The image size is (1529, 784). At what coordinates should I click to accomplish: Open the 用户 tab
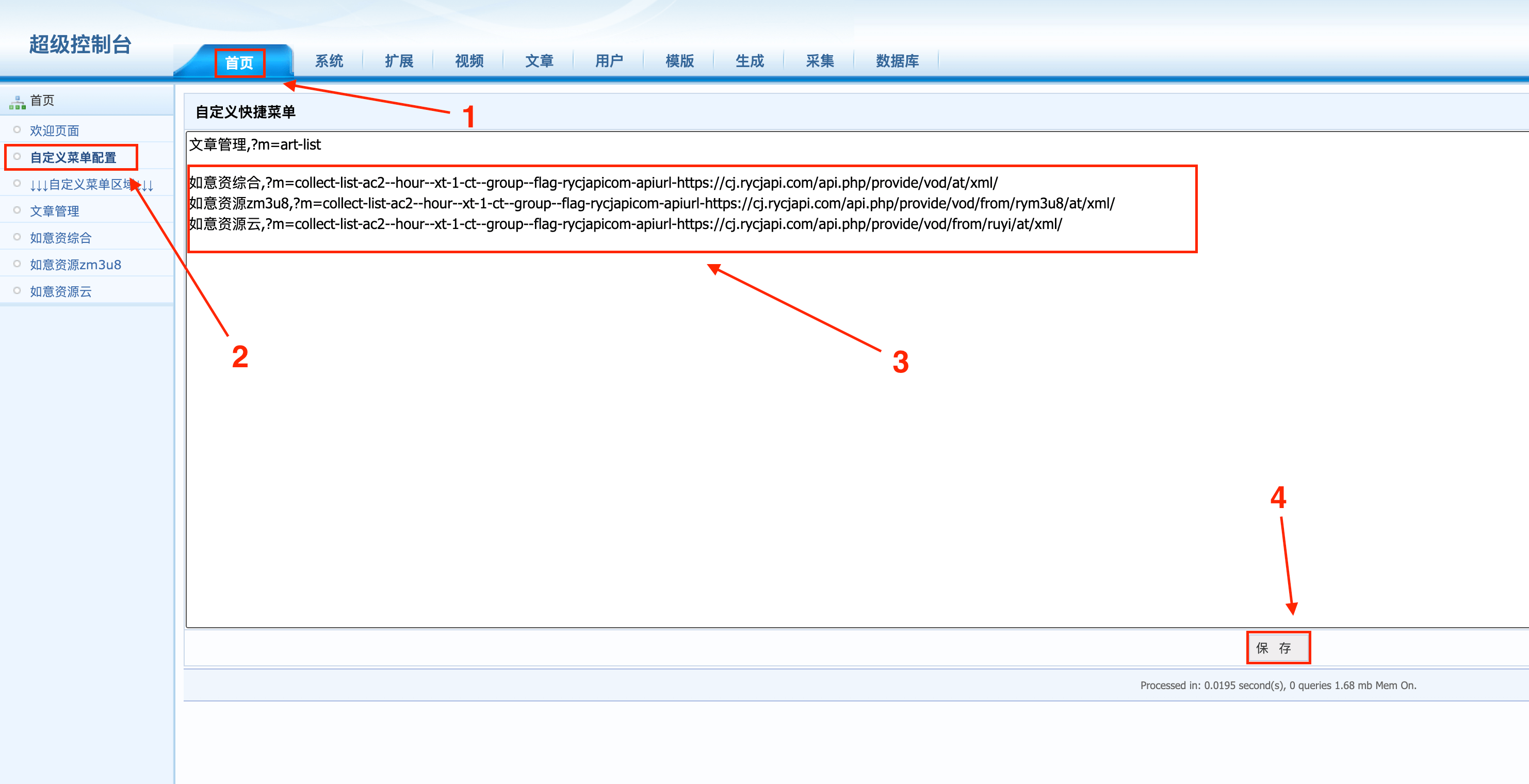[609, 61]
